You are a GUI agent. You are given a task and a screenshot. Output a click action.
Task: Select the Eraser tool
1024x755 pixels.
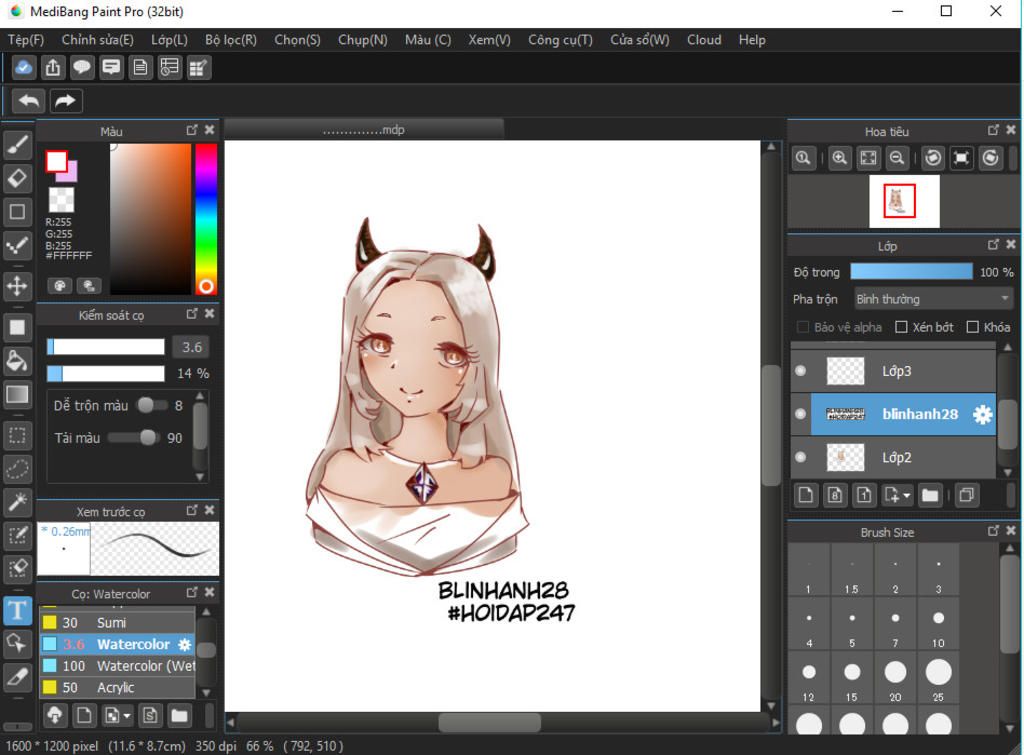coord(18,178)
